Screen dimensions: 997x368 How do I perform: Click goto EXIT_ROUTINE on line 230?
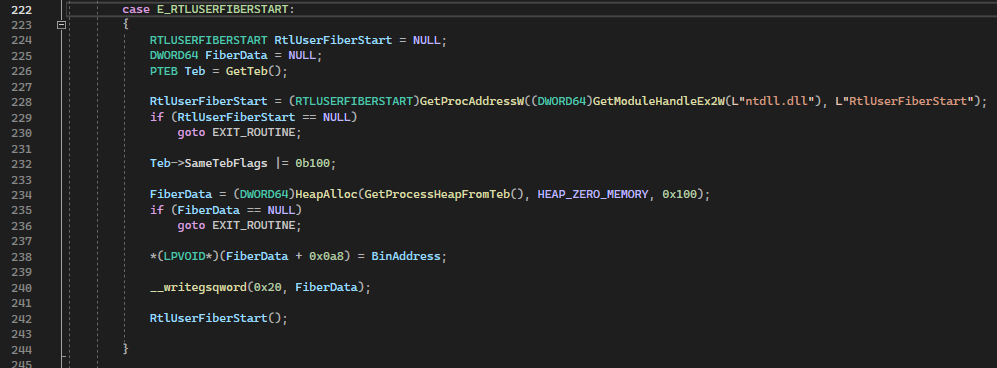236,133
